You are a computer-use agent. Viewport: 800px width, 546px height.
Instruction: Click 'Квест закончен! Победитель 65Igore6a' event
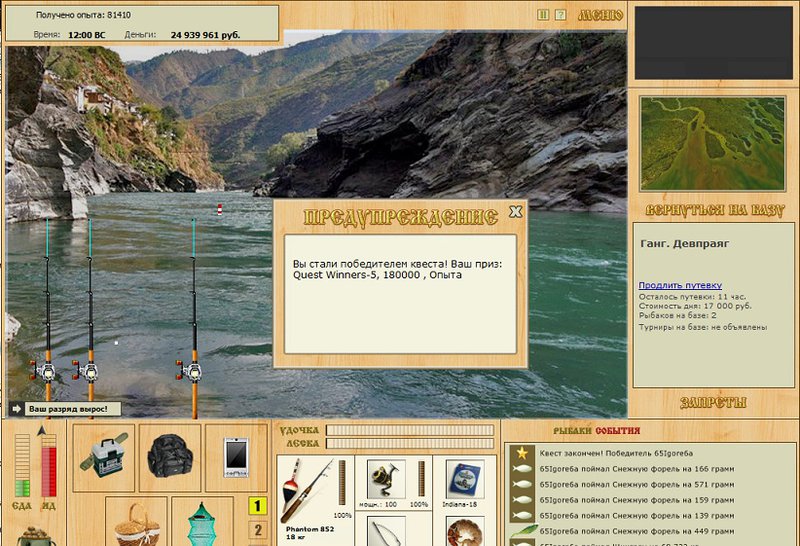(616, 453)
